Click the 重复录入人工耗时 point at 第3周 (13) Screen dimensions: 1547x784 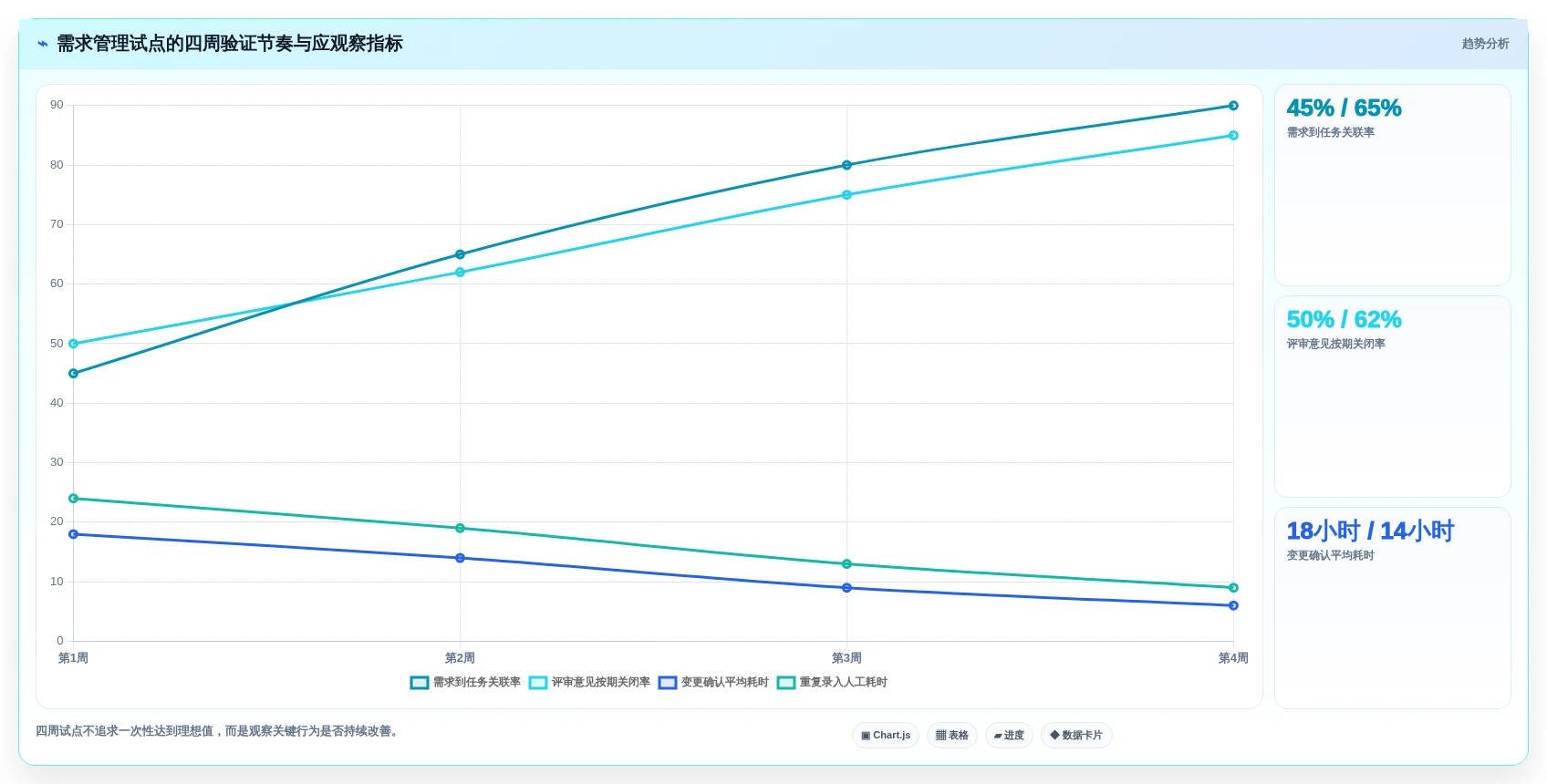coord(846,564)
